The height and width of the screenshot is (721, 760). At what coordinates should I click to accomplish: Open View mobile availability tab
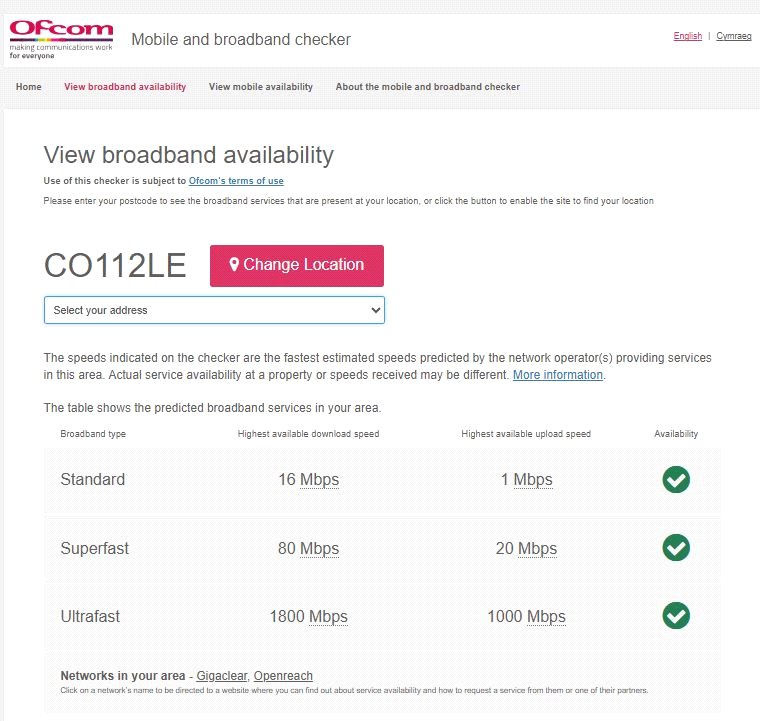pyautogui.click(x=261, y=87)
